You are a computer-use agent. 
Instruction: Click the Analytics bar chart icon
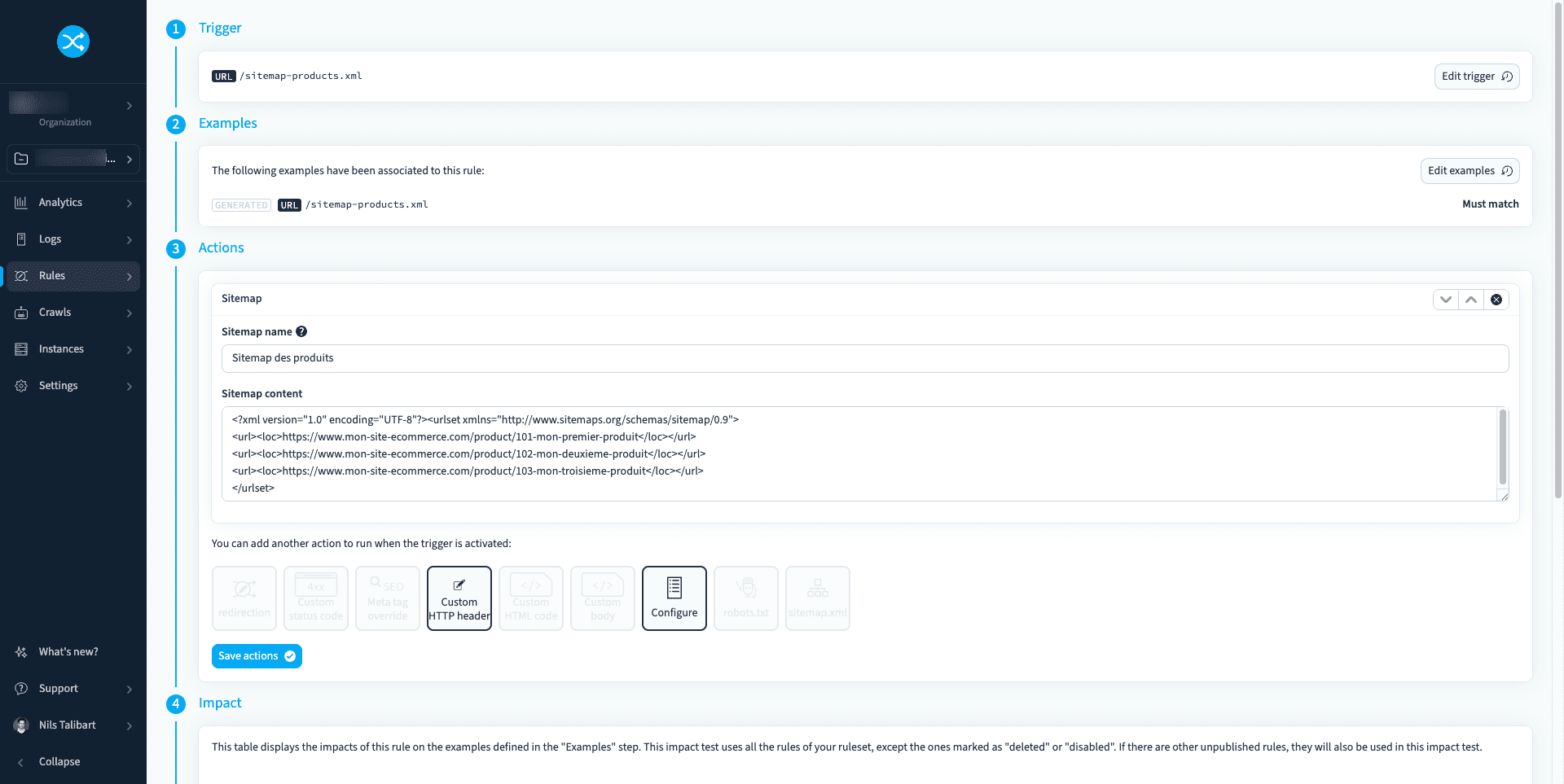tap(21, 203)
